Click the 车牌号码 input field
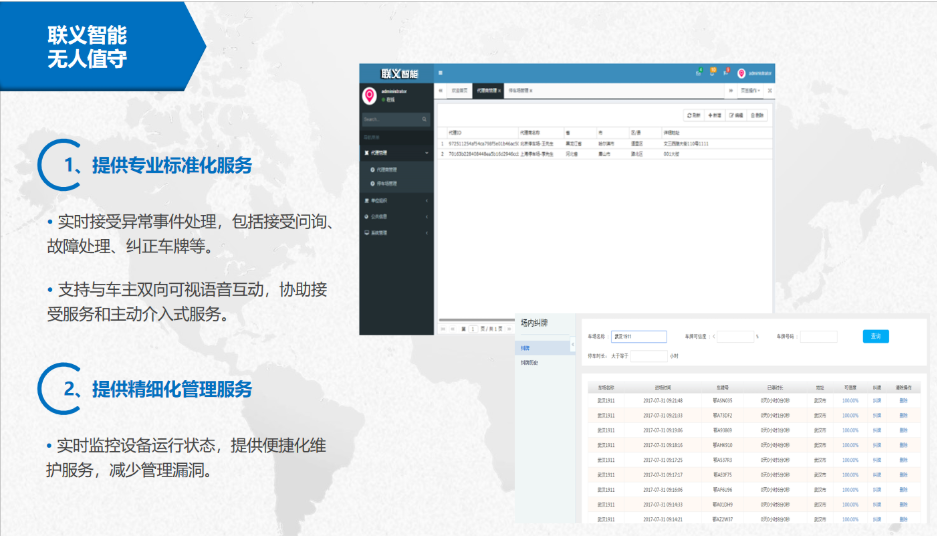This screenshot has height=536, width=937. 819,336
